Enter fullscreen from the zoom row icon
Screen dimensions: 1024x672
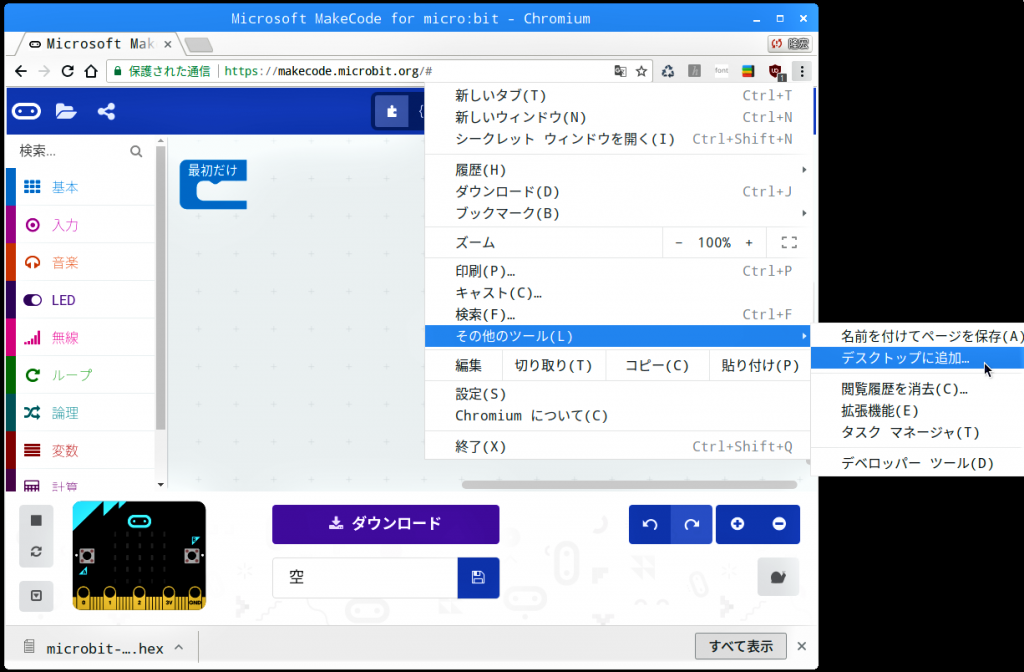789,243
